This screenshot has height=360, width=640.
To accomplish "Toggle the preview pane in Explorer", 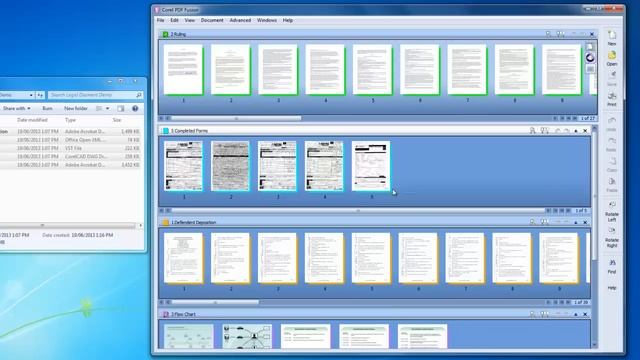I will point(121,109).
